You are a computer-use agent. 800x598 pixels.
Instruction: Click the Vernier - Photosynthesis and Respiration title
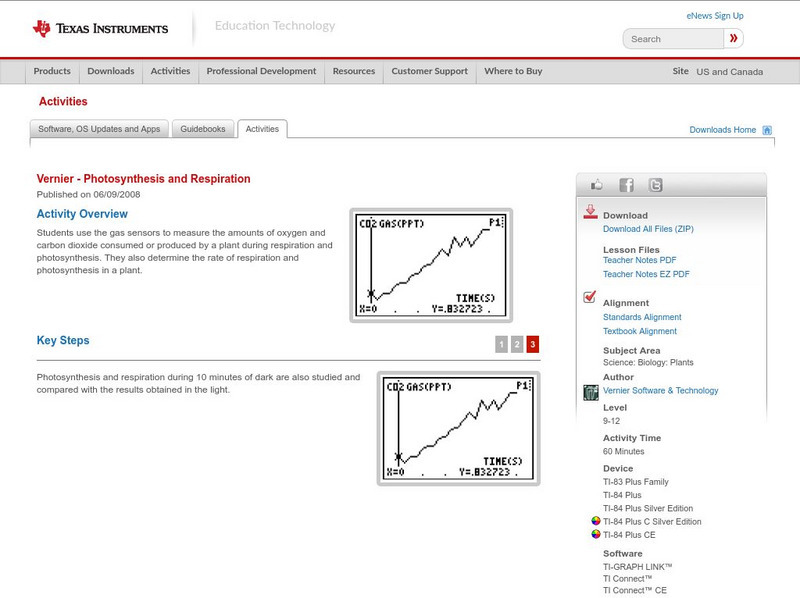point(143,179)
